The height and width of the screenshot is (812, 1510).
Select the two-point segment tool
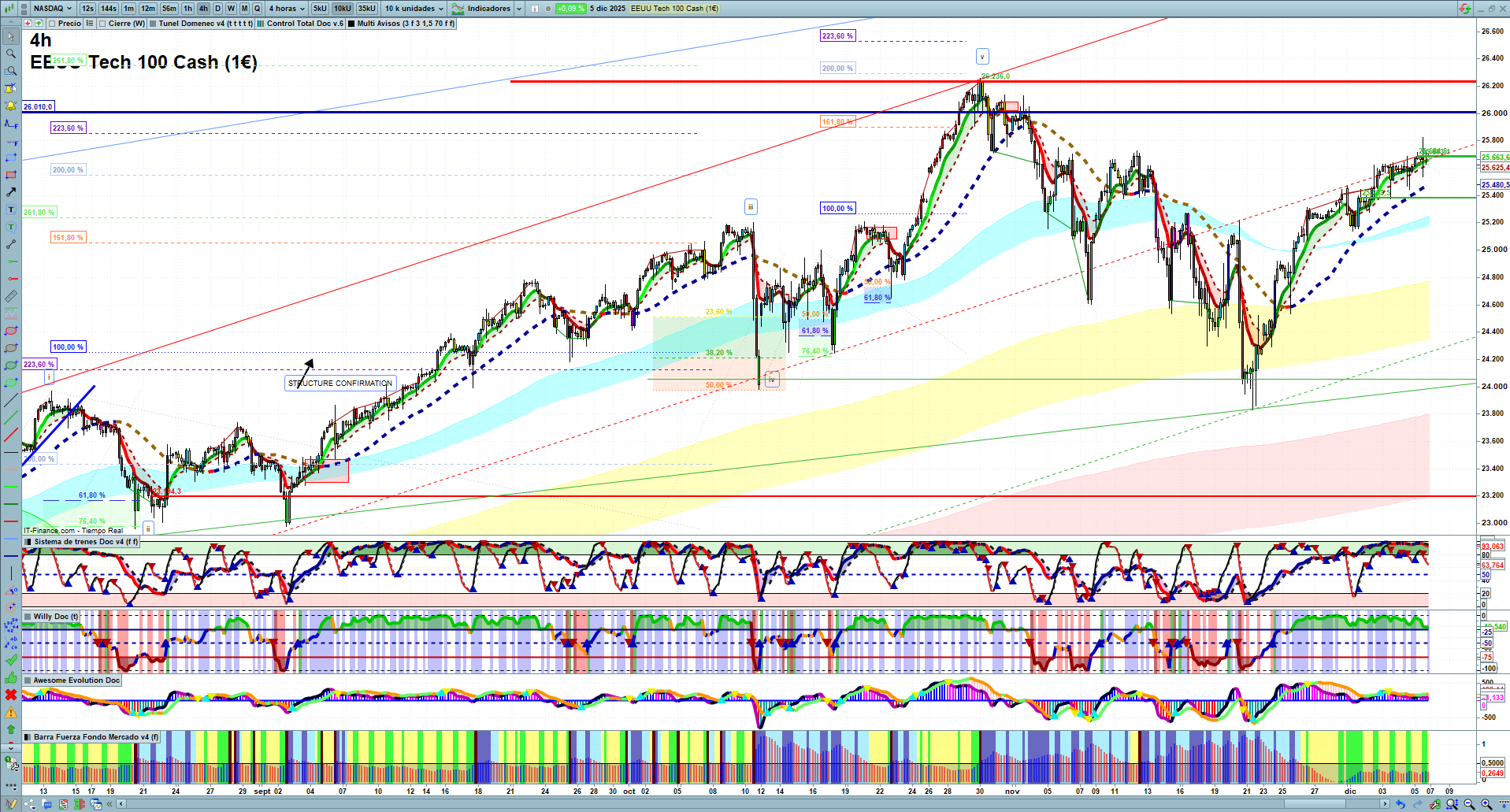click(x=11, y=244)
